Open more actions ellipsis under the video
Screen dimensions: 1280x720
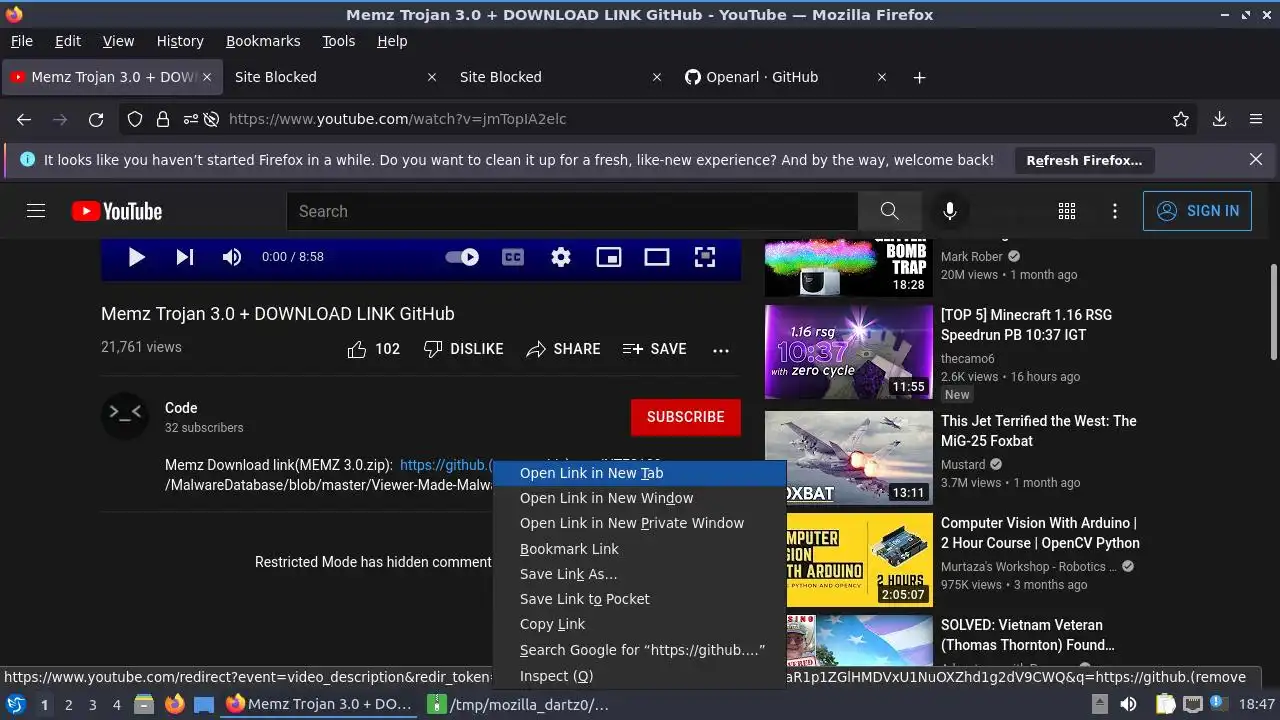coord(721,350)
